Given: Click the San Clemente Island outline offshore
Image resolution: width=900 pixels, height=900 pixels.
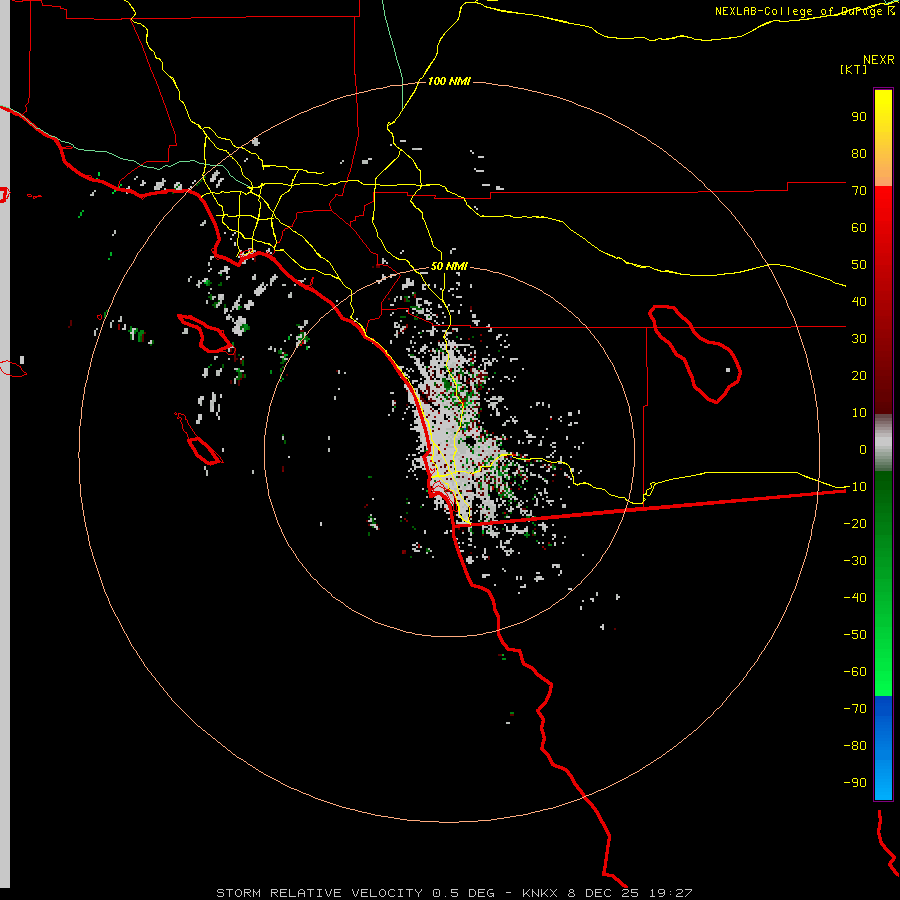Looking at the screenshot, I should tap(199, 438).
